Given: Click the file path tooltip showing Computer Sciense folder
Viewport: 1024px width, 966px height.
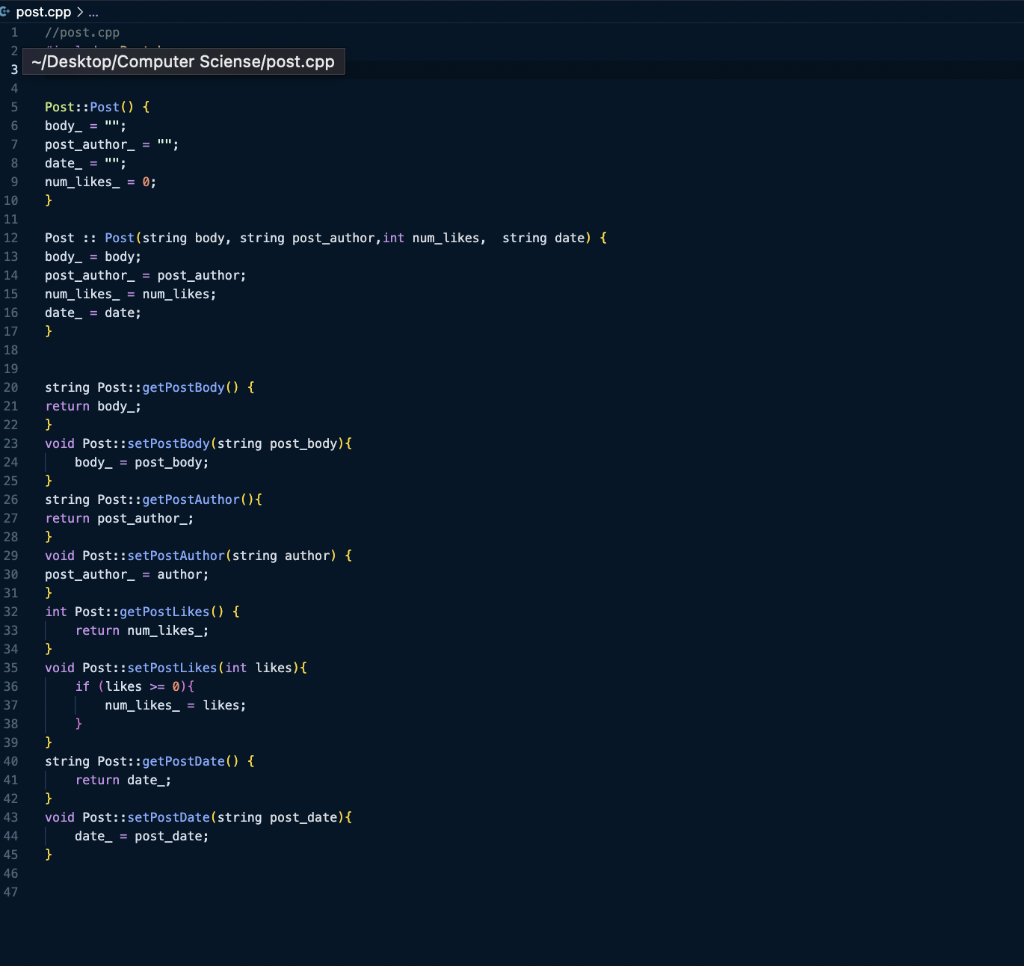Looking at the screenshot, I should [x=183, y=61].
